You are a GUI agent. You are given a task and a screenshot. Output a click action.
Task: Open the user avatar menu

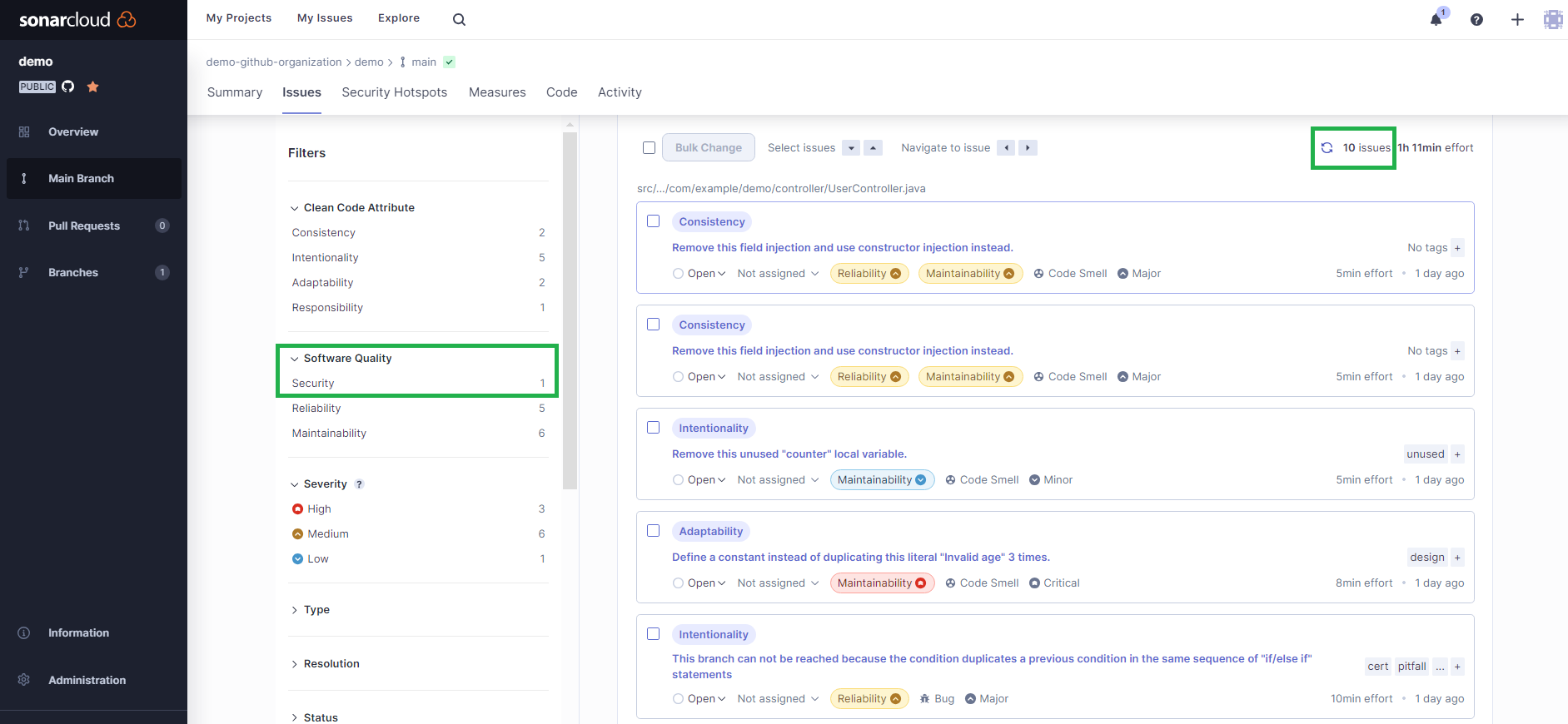click(x=1552, y=19)
